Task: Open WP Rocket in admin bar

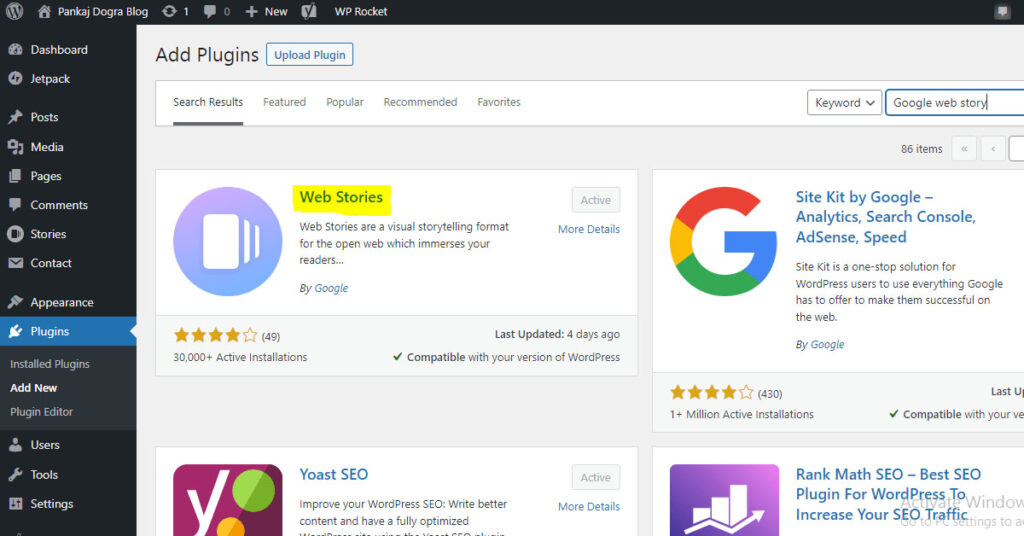Action: click(360, 11)
